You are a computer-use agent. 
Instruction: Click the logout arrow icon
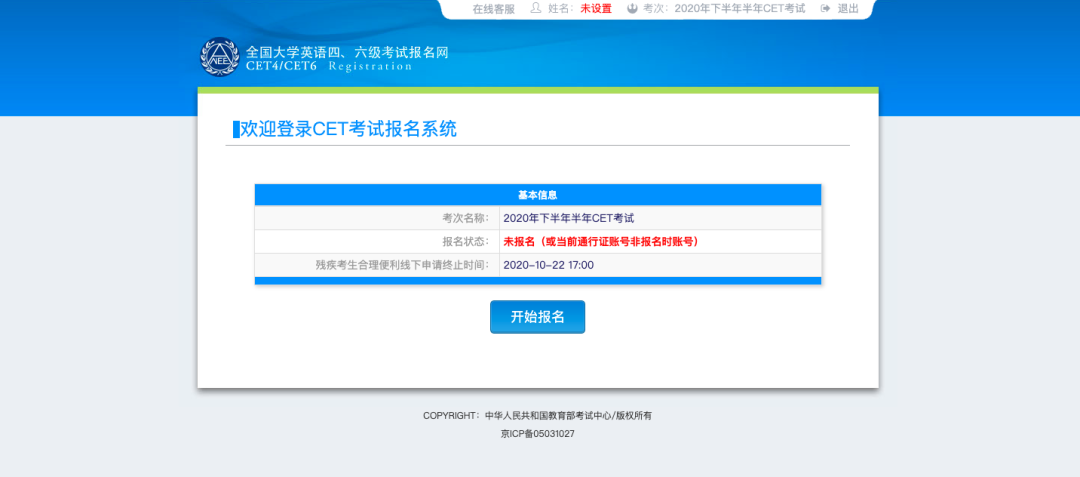[x=826, y=8]
